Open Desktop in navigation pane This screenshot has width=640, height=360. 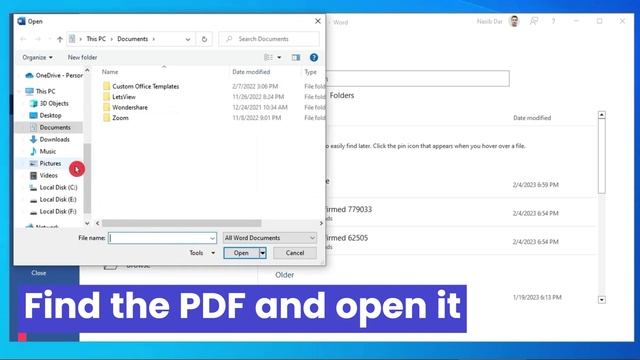46,116
